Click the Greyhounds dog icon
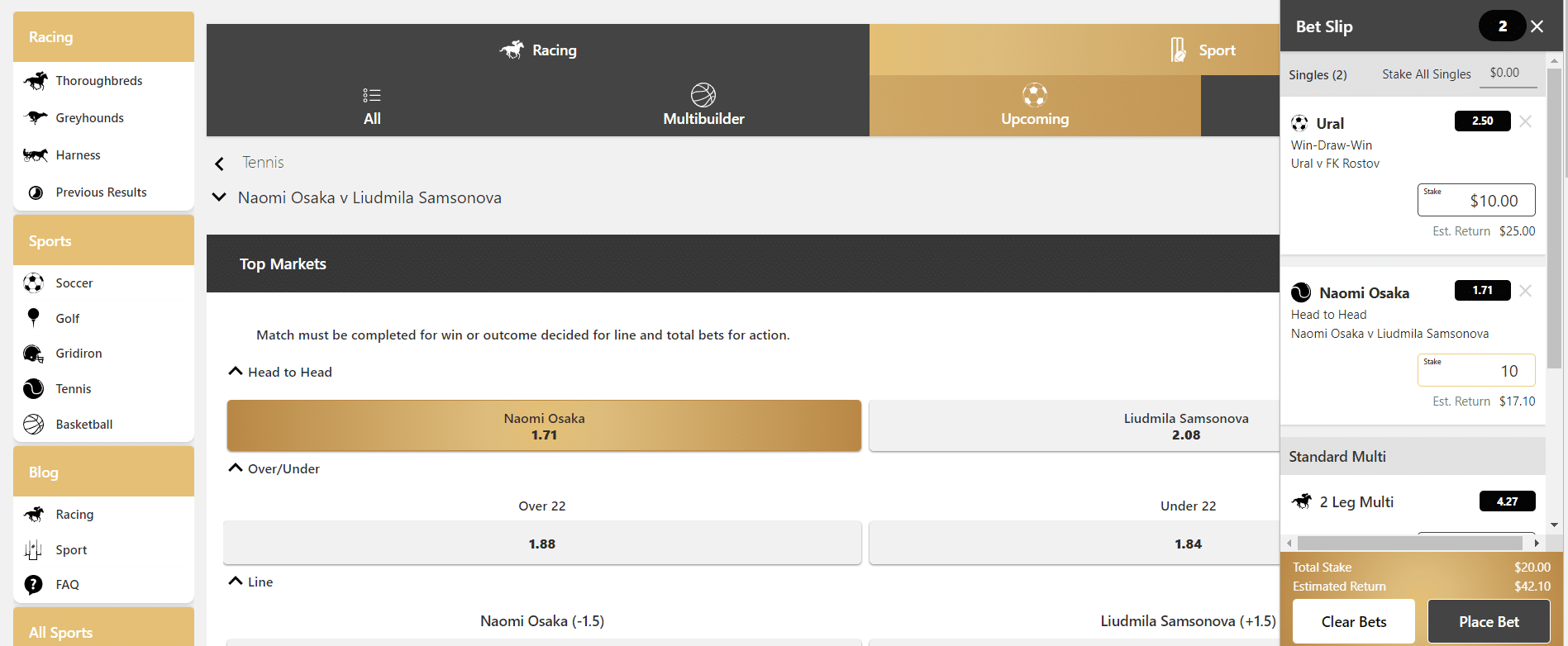Viewport: 1568px width, 646px height. (36, 117)
